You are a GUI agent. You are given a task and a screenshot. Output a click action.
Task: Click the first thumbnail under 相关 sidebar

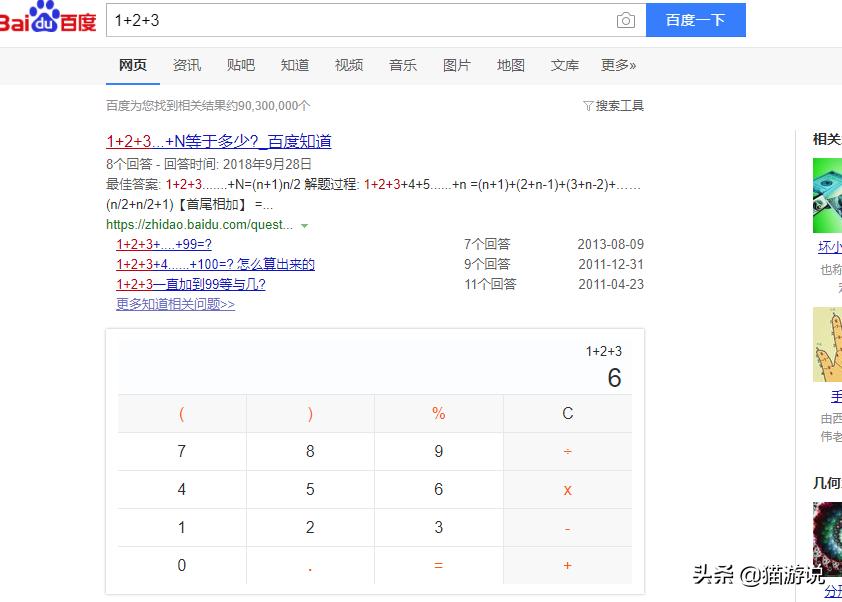pyautogui.click(x=827, y=195)
